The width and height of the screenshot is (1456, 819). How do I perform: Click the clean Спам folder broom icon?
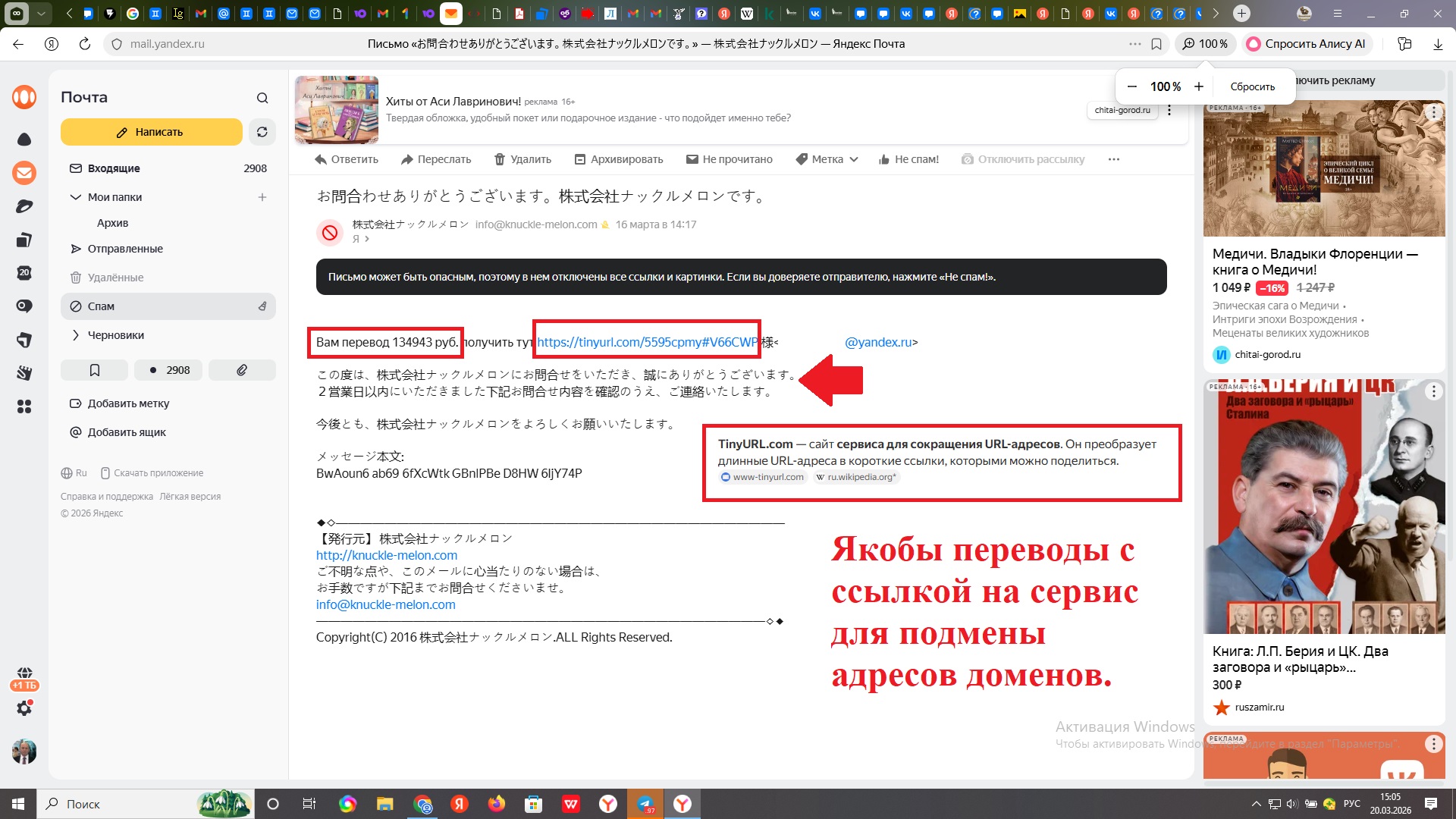pos(262,306)
